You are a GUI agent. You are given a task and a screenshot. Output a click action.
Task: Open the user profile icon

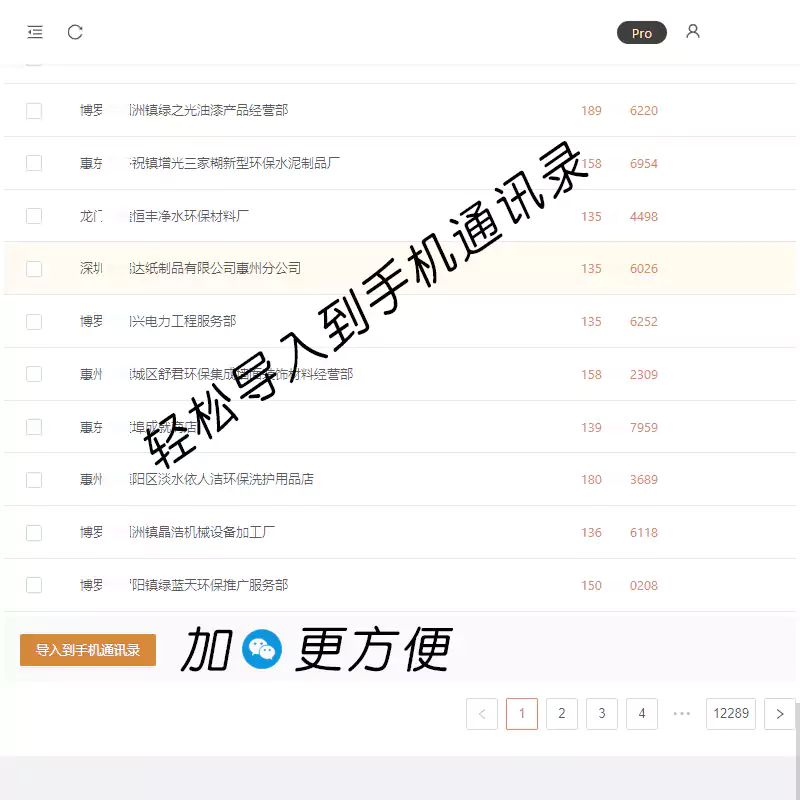[693, 32]
